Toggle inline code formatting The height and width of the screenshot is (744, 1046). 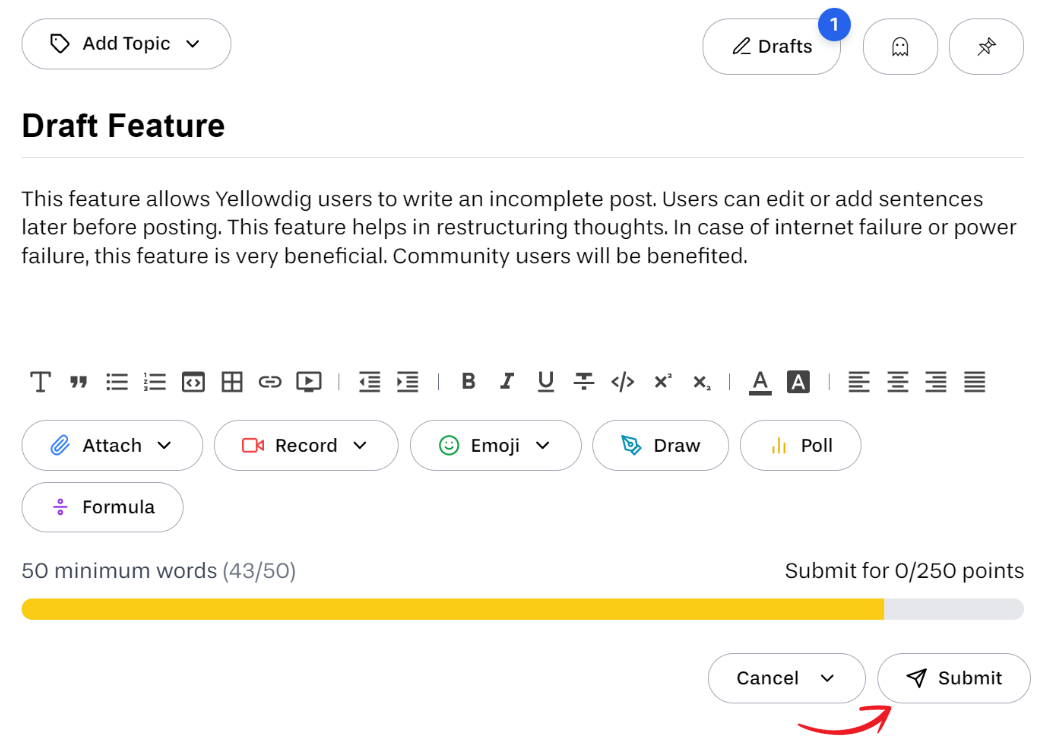tap(622, 382)
